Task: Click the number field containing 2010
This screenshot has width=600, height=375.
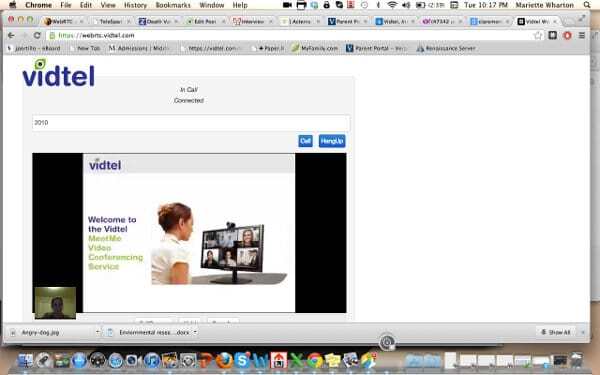Action: [x=191, y=123]
